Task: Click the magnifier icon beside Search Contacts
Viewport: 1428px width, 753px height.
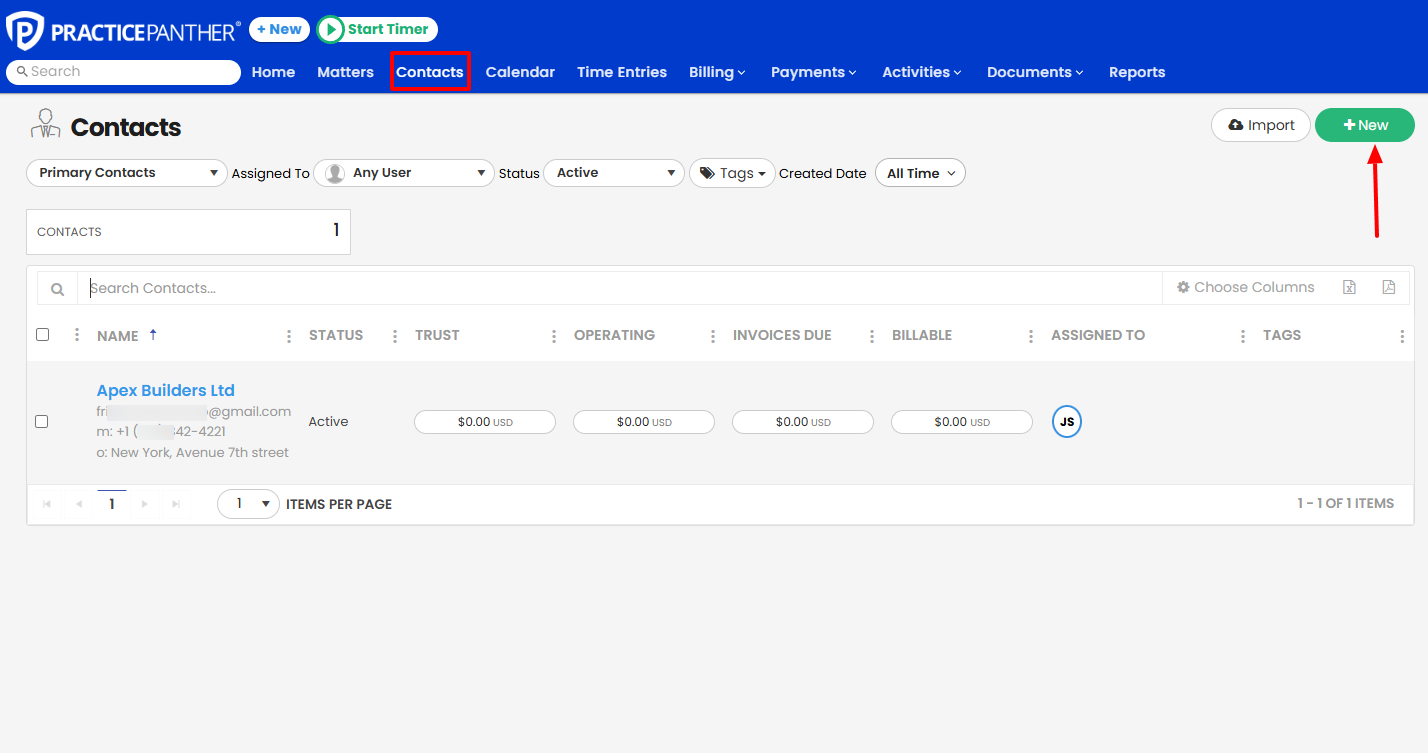Action: pos(57,287)
